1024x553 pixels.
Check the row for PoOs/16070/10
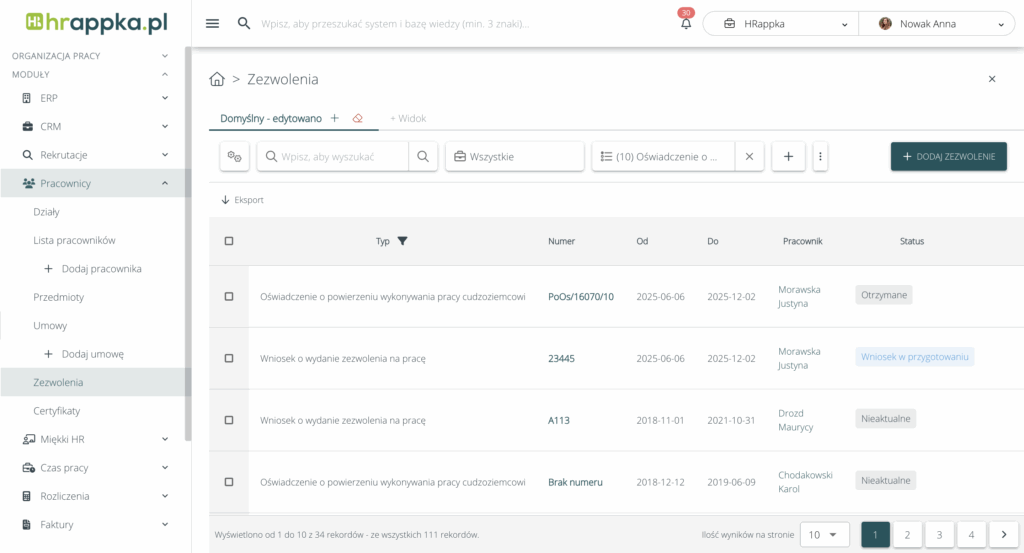(229, 296)
